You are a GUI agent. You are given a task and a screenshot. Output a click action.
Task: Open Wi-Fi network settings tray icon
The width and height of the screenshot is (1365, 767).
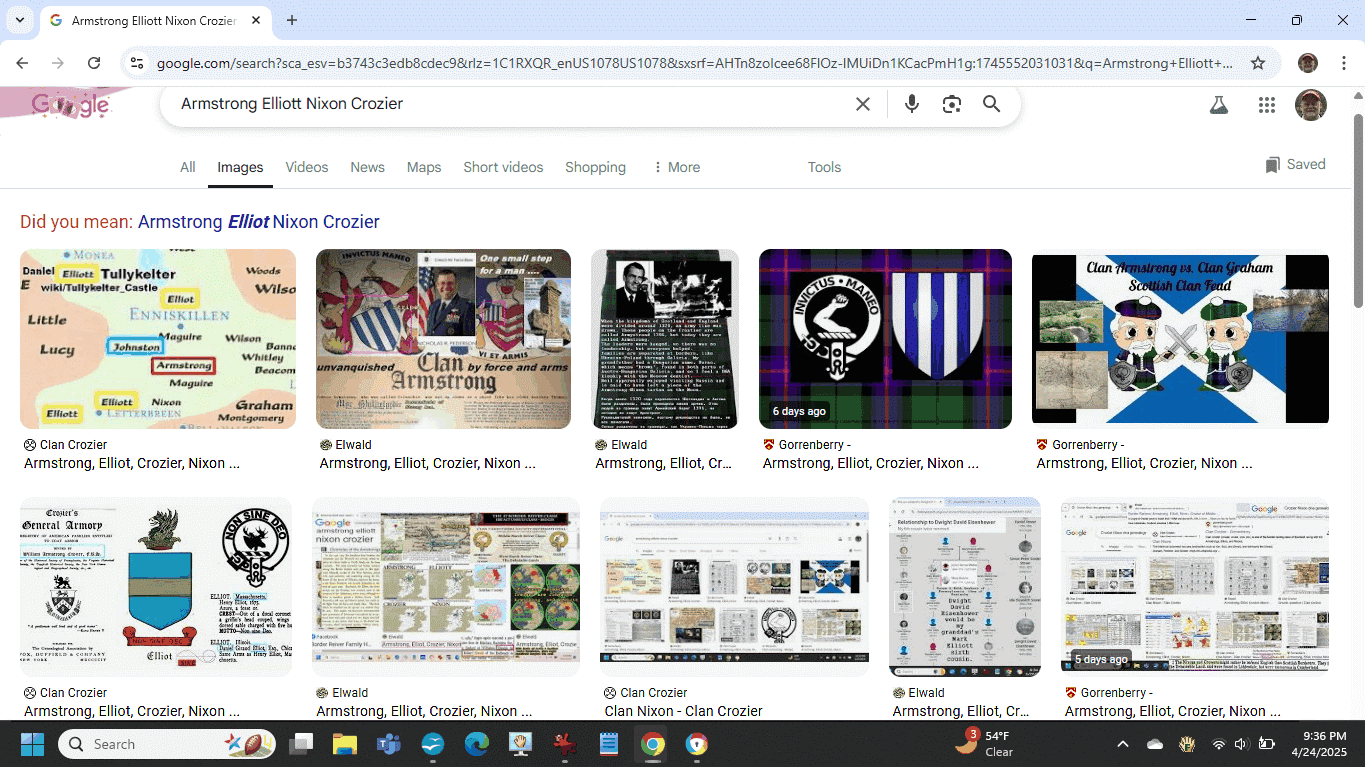(x=1218, y=744)
